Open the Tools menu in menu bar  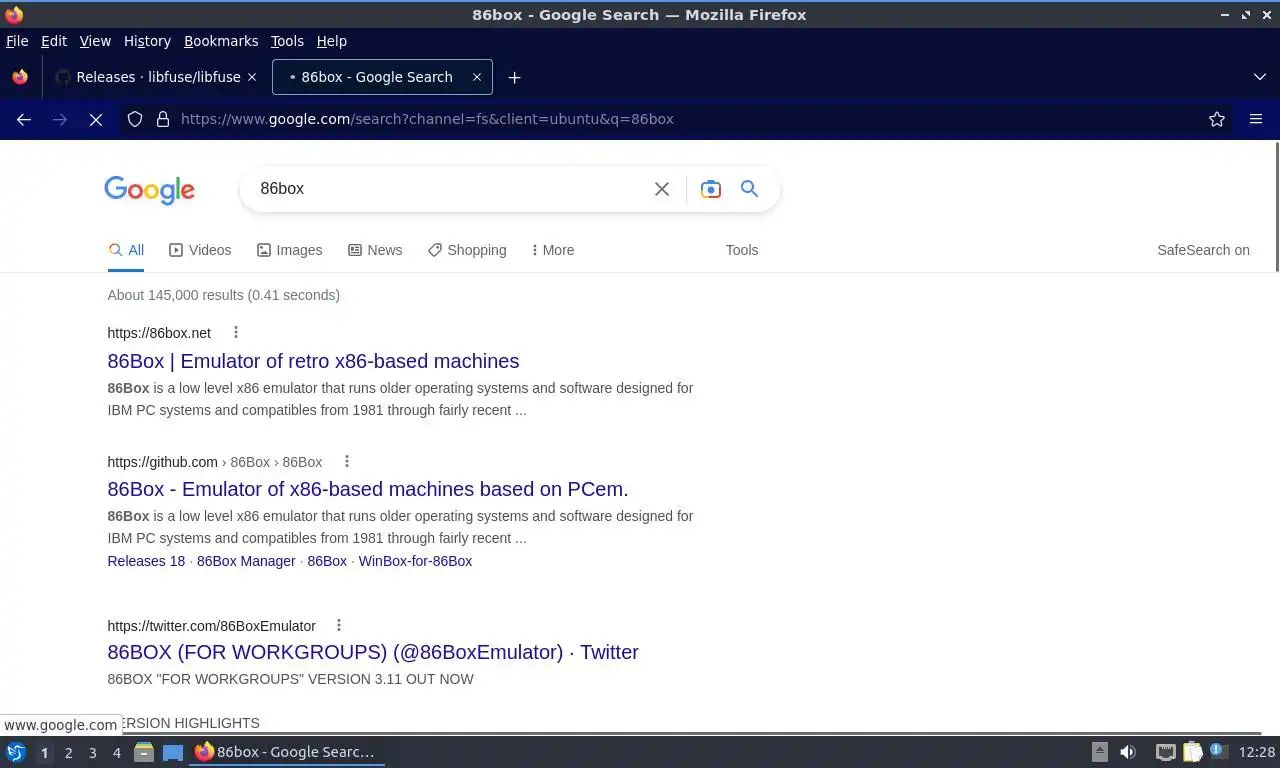coord(287,41)
